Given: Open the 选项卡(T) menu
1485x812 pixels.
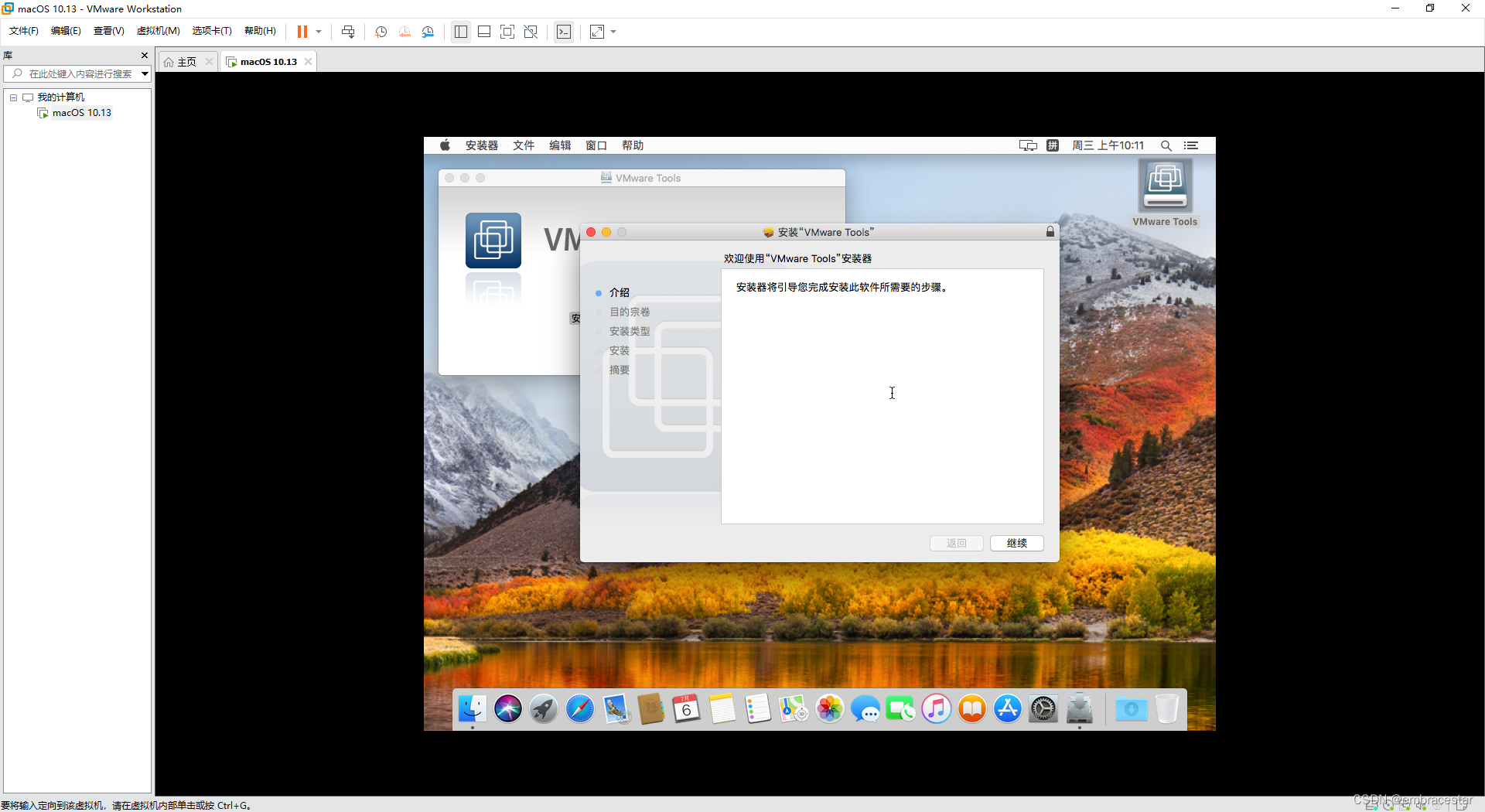Looking at the screenshot, I should click(x=212, y=31).
